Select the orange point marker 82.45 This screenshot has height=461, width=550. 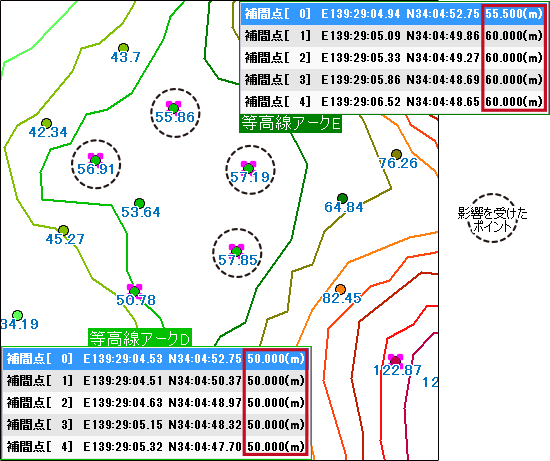pyautogui.click(x=340, y=289)
